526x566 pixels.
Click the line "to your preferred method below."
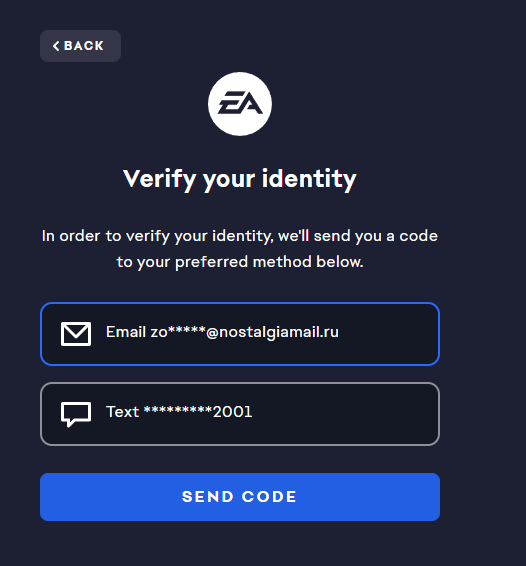tap(240, 262)
